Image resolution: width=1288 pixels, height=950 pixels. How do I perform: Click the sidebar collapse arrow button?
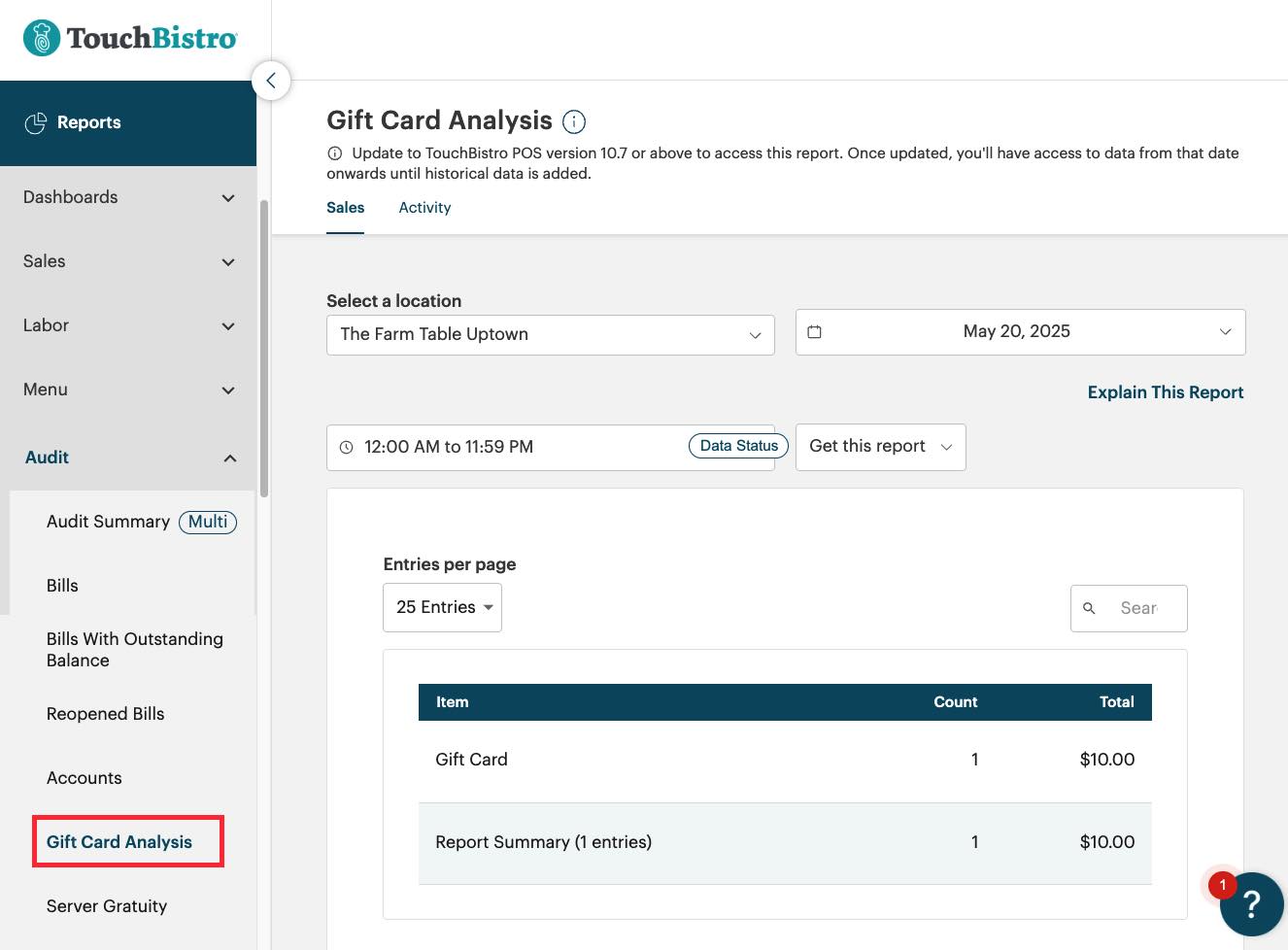pos(271,81)
